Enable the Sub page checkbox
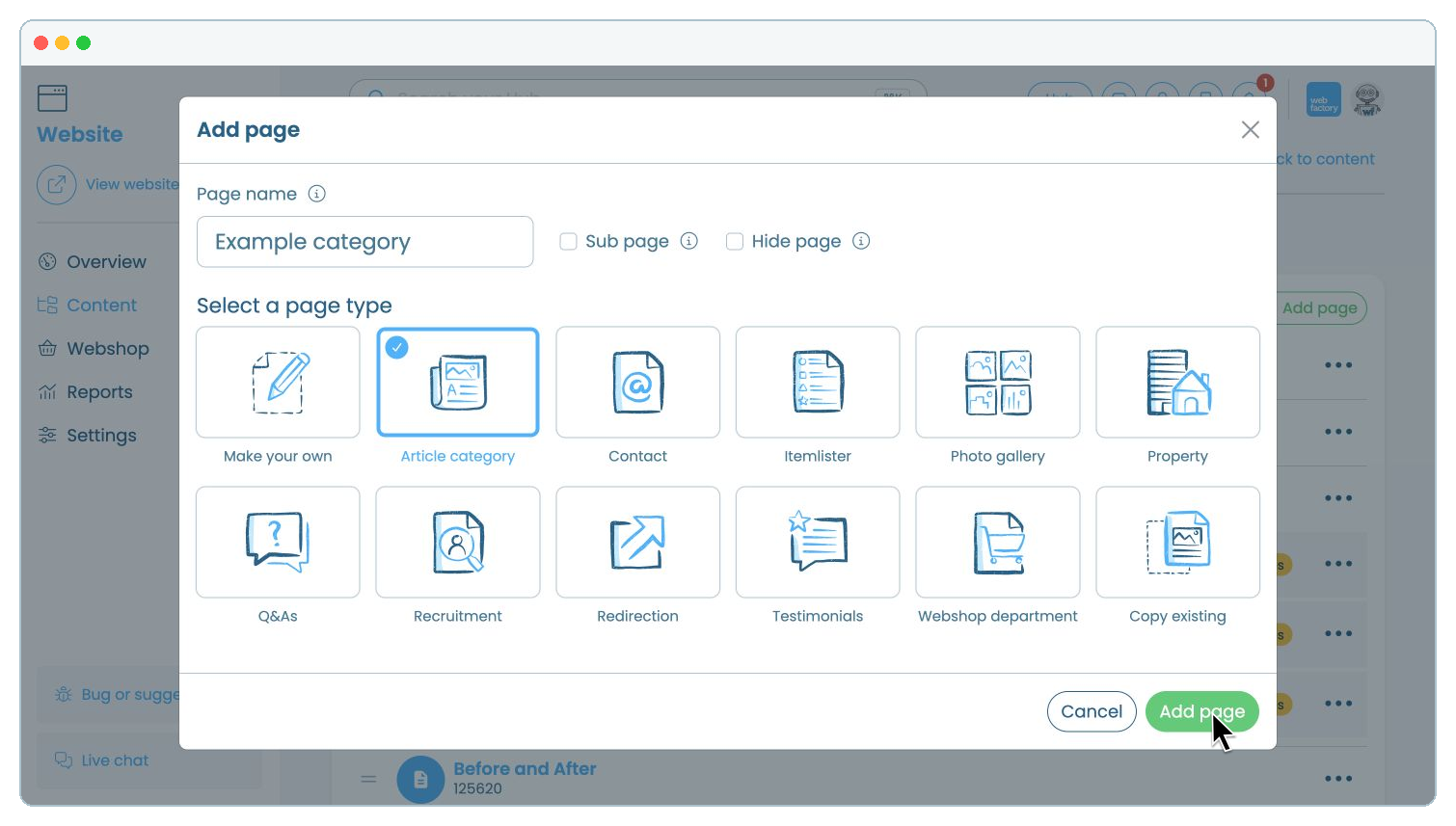1456x826 pixels. click(x=568, y=241)
